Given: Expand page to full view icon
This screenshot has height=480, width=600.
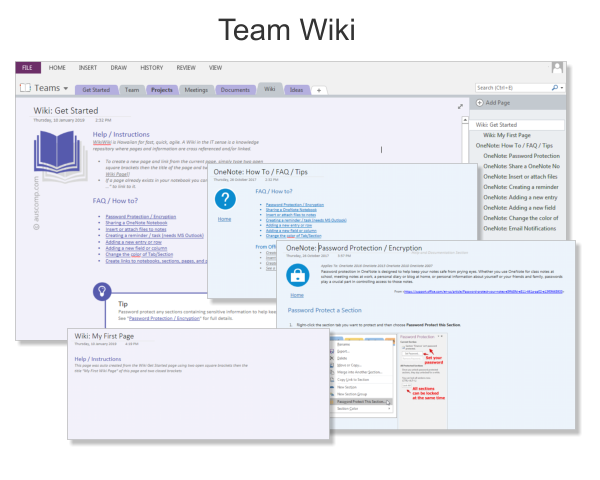Looking at the screenshot, I should tap(460, 106).
